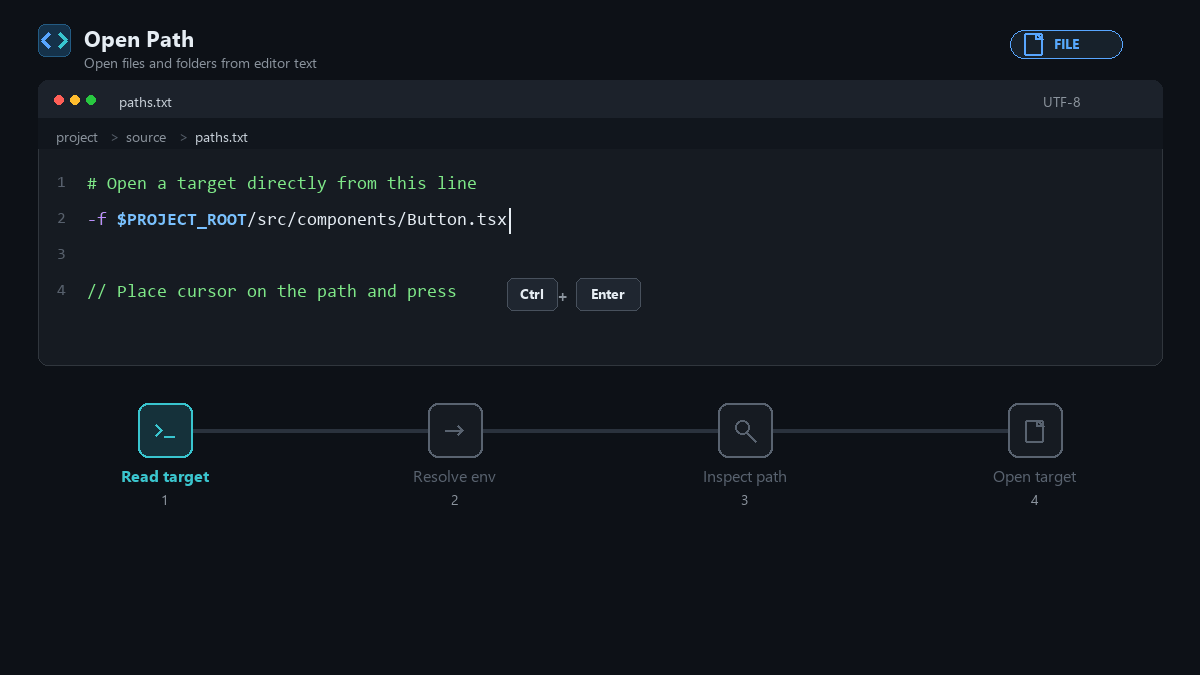Click the 'Resolve env' step label

455,477
